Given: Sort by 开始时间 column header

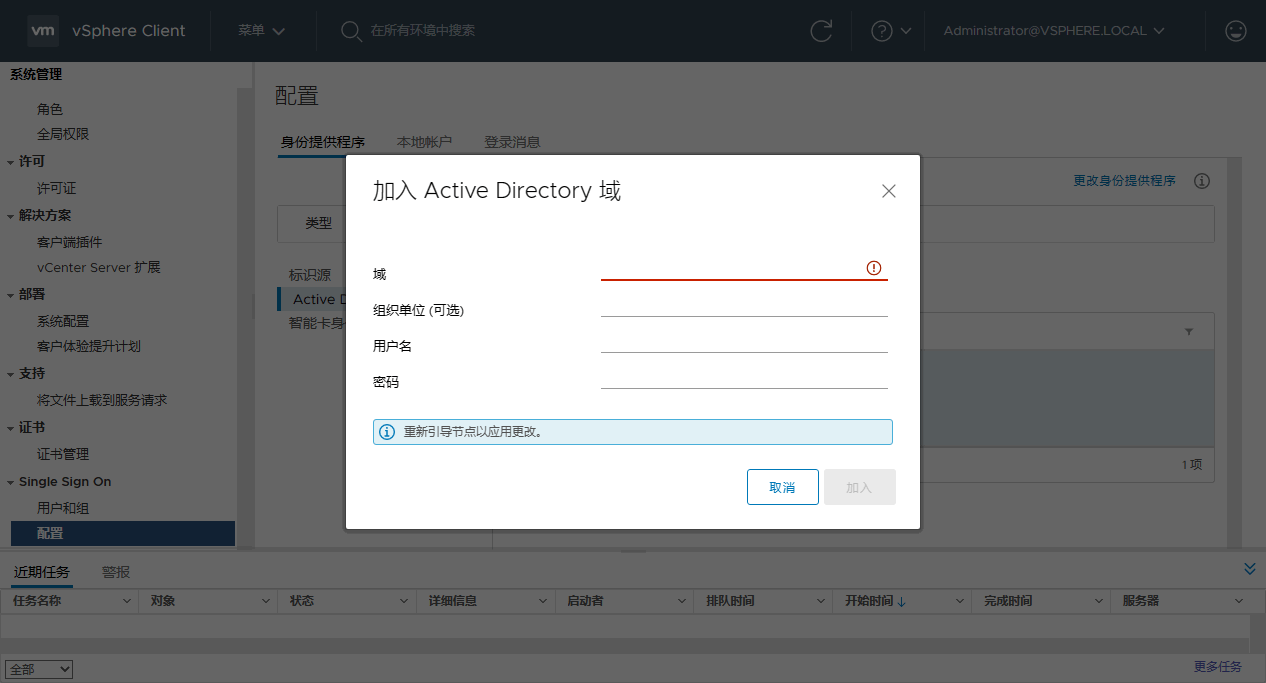Looking at the screenshot, I should (x=869, y=601).
